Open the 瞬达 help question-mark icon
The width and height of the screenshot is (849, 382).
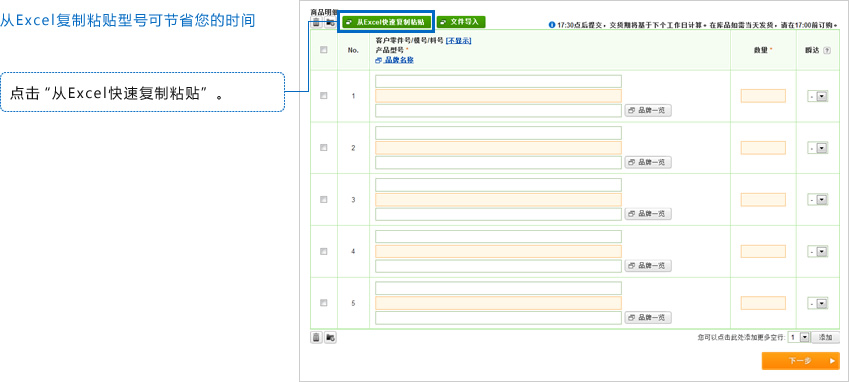tap(826, 50)
